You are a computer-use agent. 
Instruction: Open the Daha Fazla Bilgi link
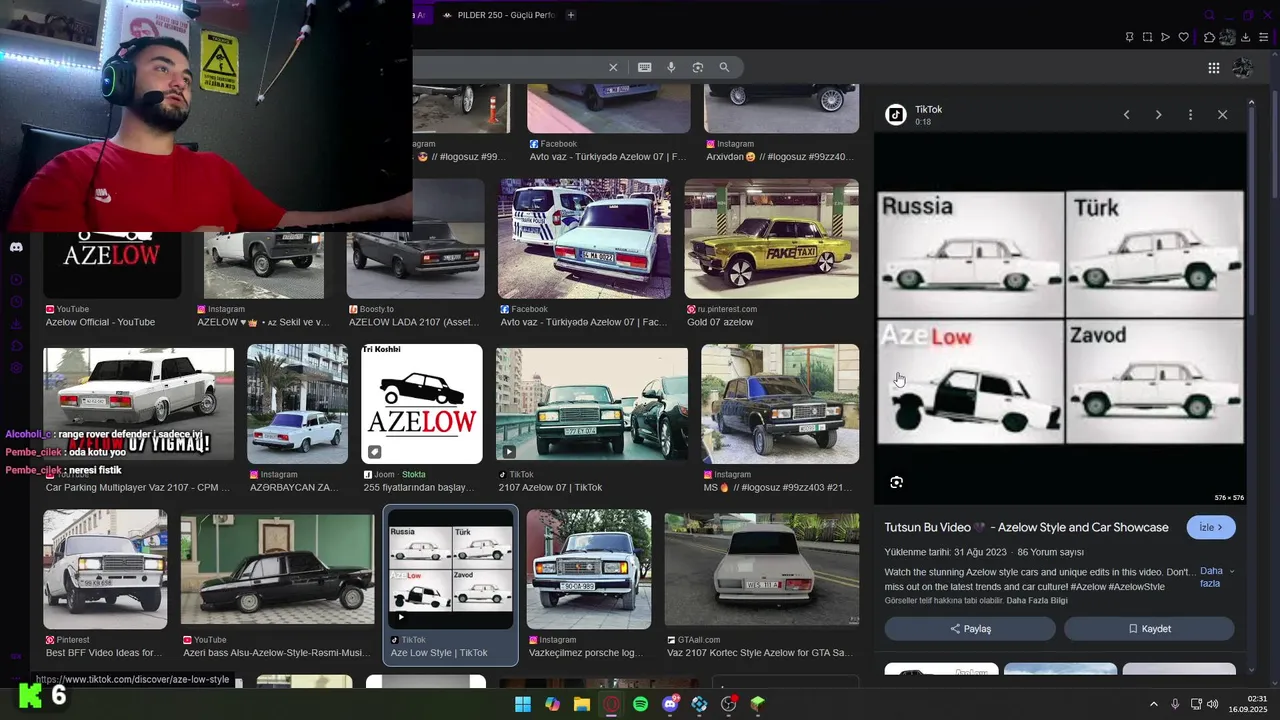click(x=1037, y=600)
